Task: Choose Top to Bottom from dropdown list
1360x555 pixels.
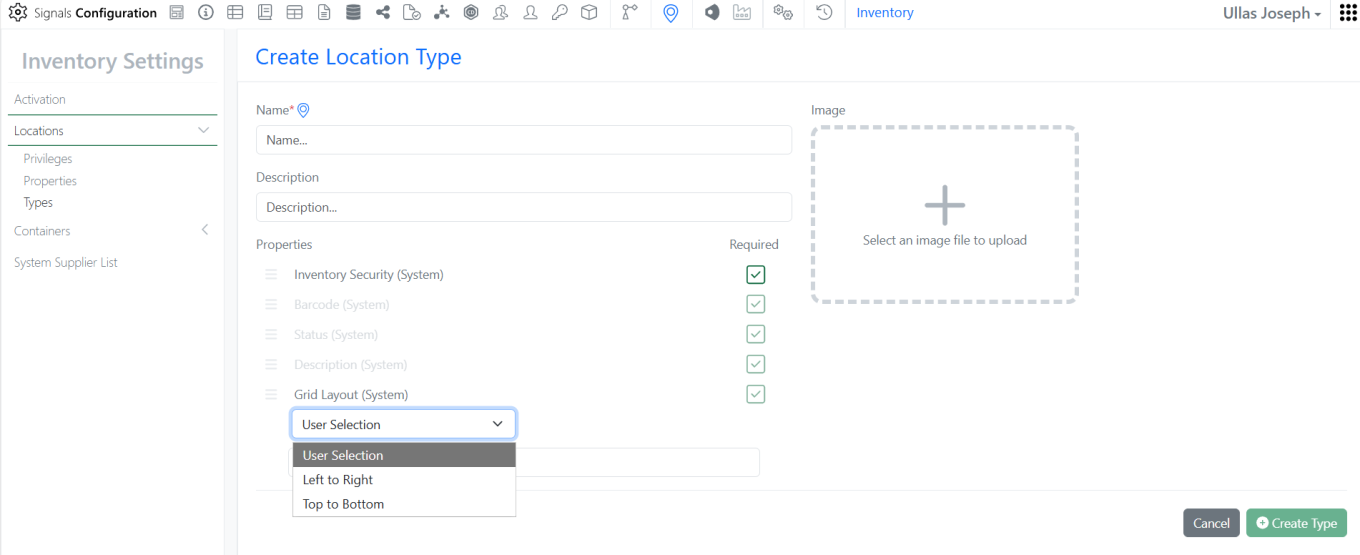Action: coord(343,504)
